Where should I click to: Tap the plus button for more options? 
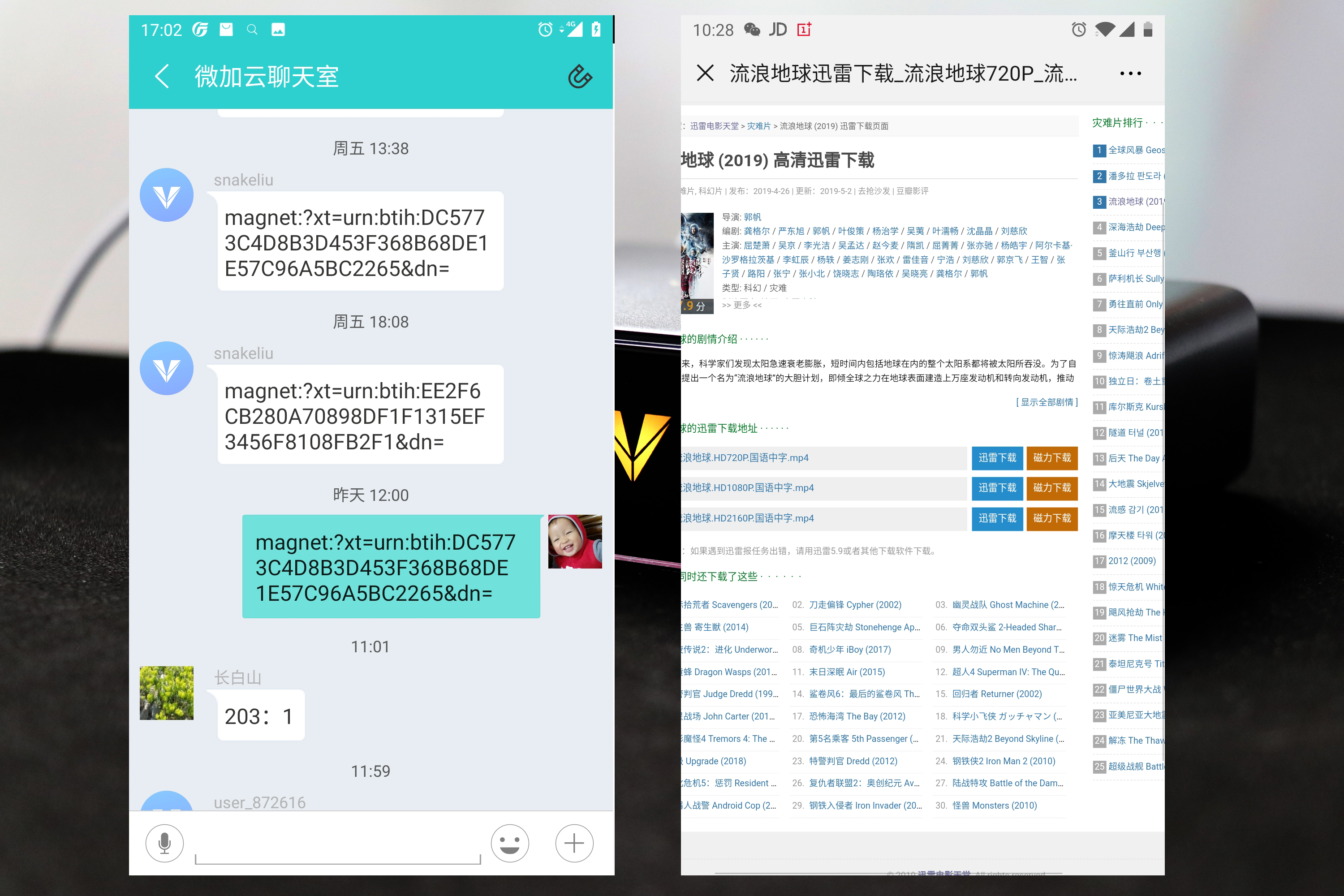click(x=574, y=843)
